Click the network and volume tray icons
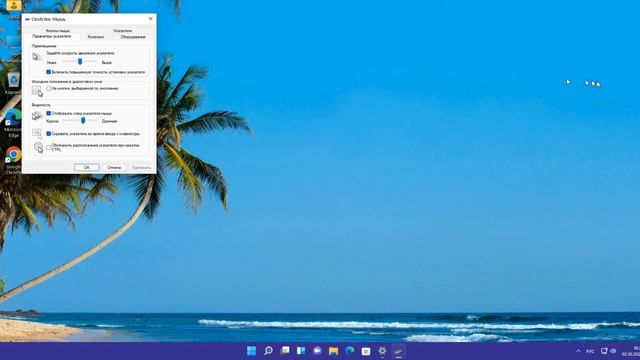Viewport: 640px width, 360px height. point(608,351)
